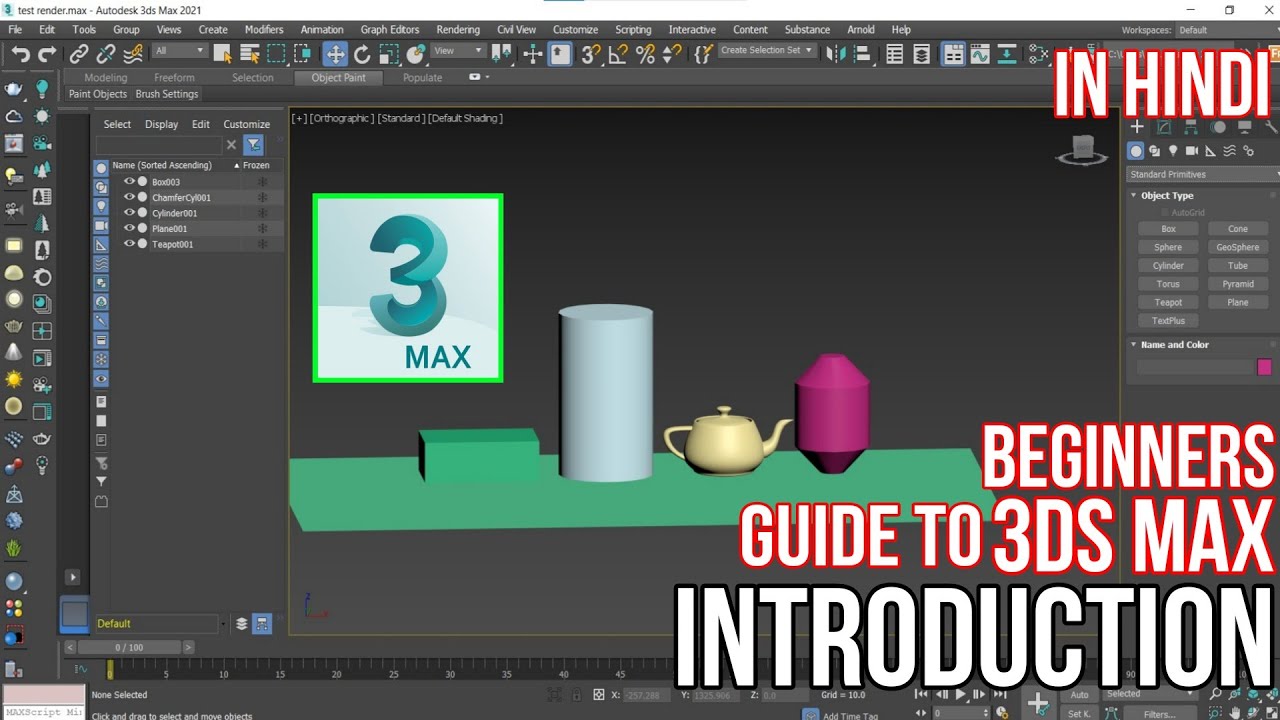The height and width of the screenshot is (720, 1280).
Task: Switch to the Modeling ribbon tab
Action: click(106, 78)
